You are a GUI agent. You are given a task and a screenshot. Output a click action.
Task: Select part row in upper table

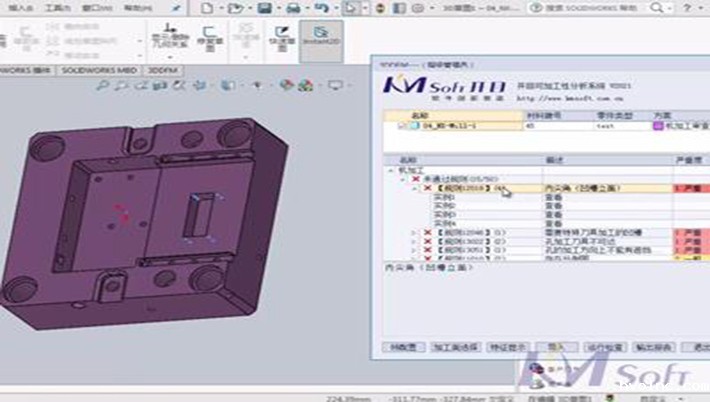[x=547, y=126]
